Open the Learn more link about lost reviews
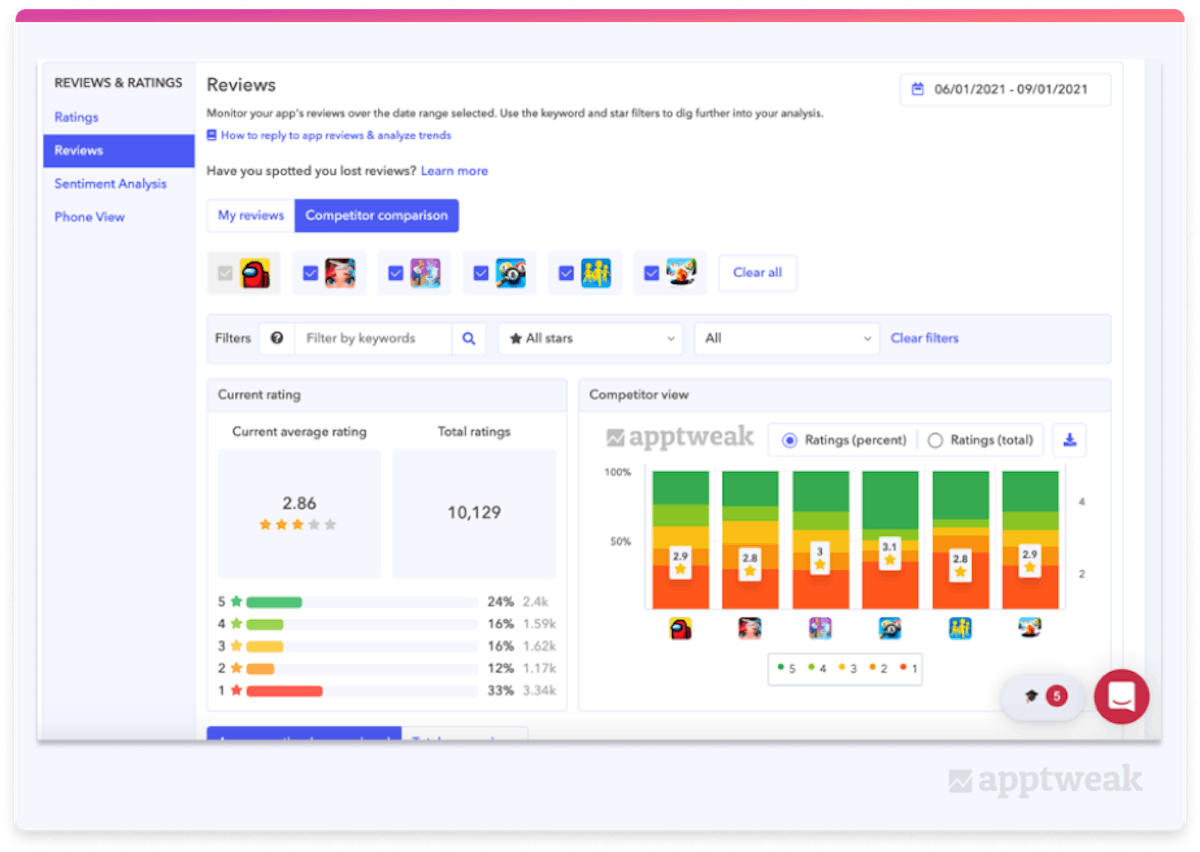This screenshot has width=1200, height=852. (454, 170)
